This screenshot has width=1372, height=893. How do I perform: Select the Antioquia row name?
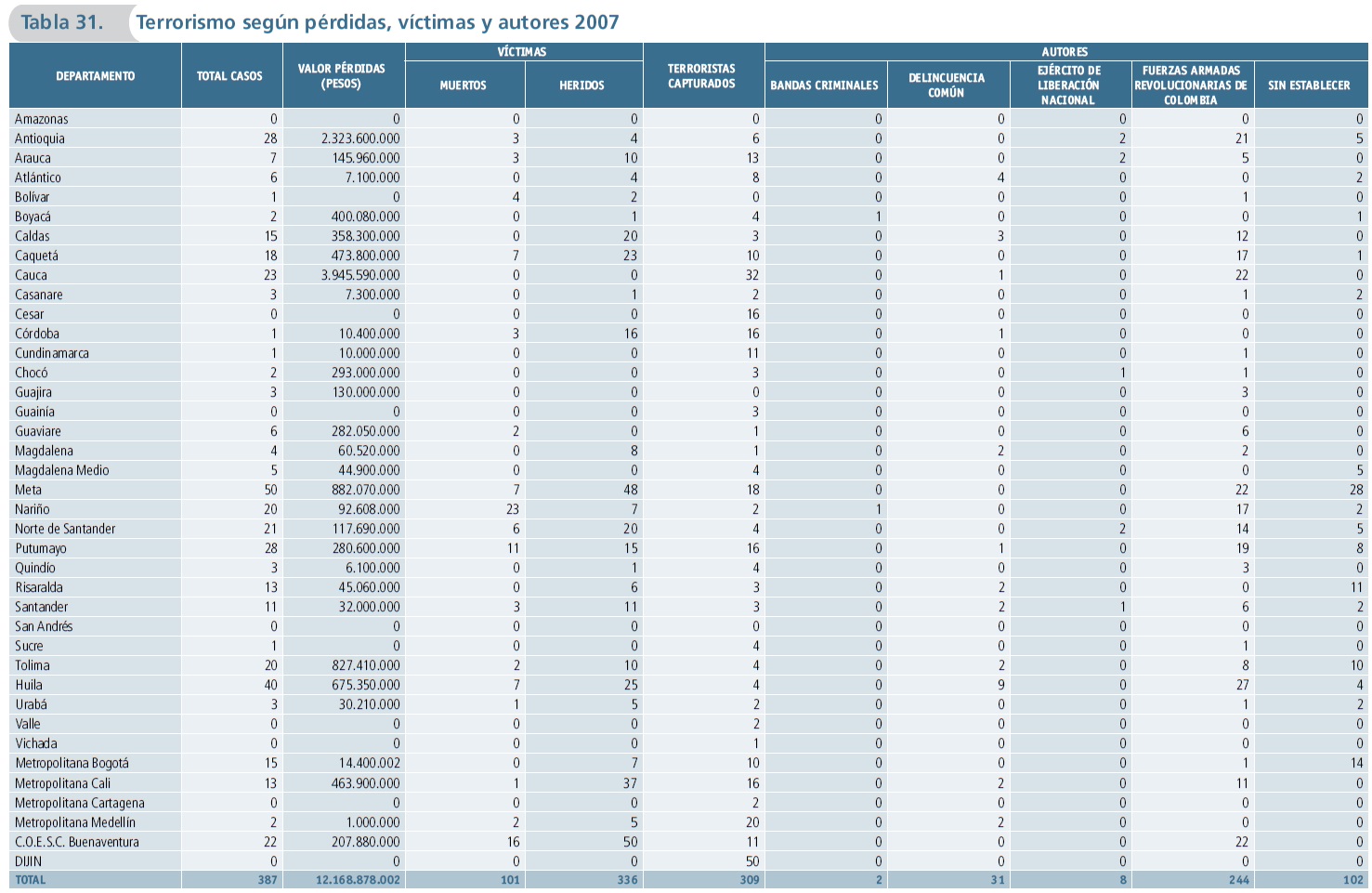tap(40, 138)
